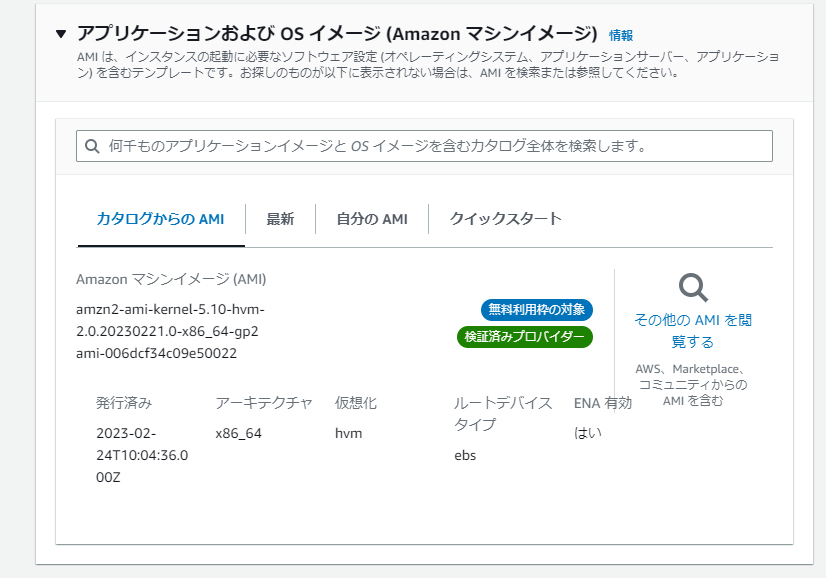This screenshot has height=578, width=826.
Task: Click the Amazon マシンイメージ (AMI) label
Action: click(x=171, y=279)
